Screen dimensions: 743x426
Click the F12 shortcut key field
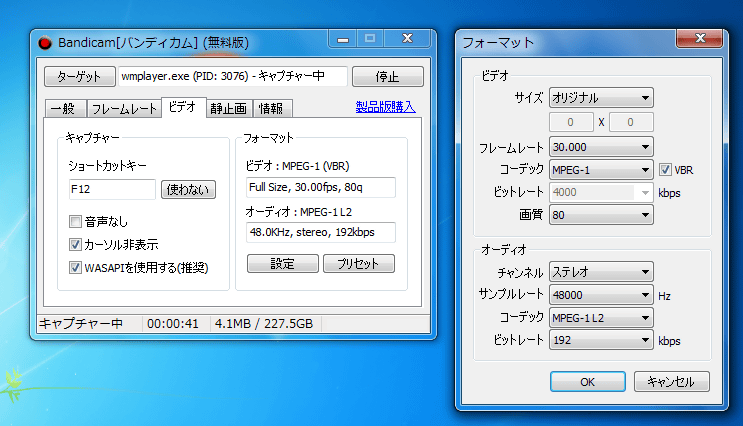pyautogui.click(x=112, y=189)
